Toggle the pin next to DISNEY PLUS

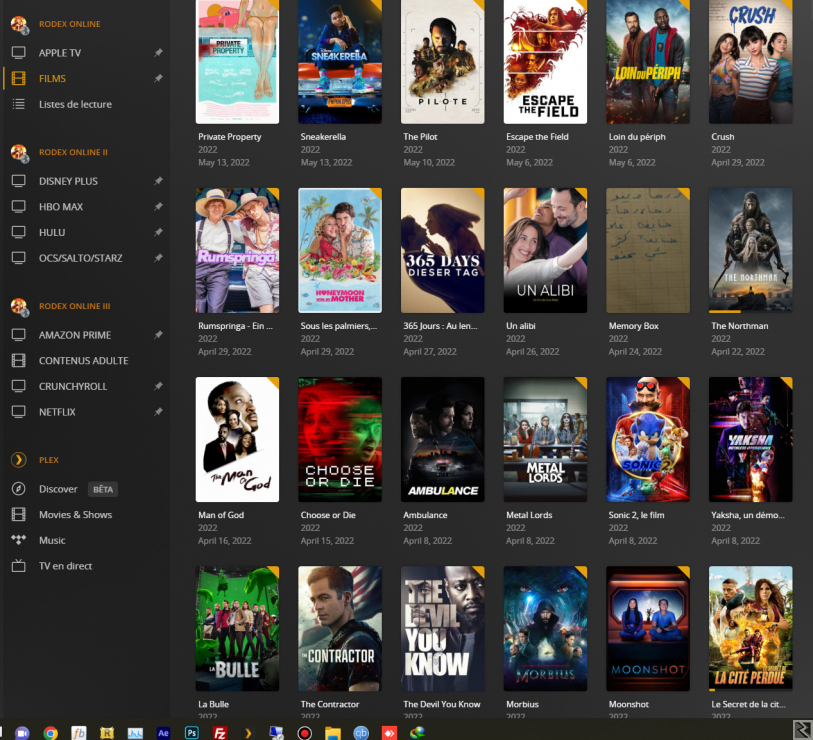tap(158, 181)
